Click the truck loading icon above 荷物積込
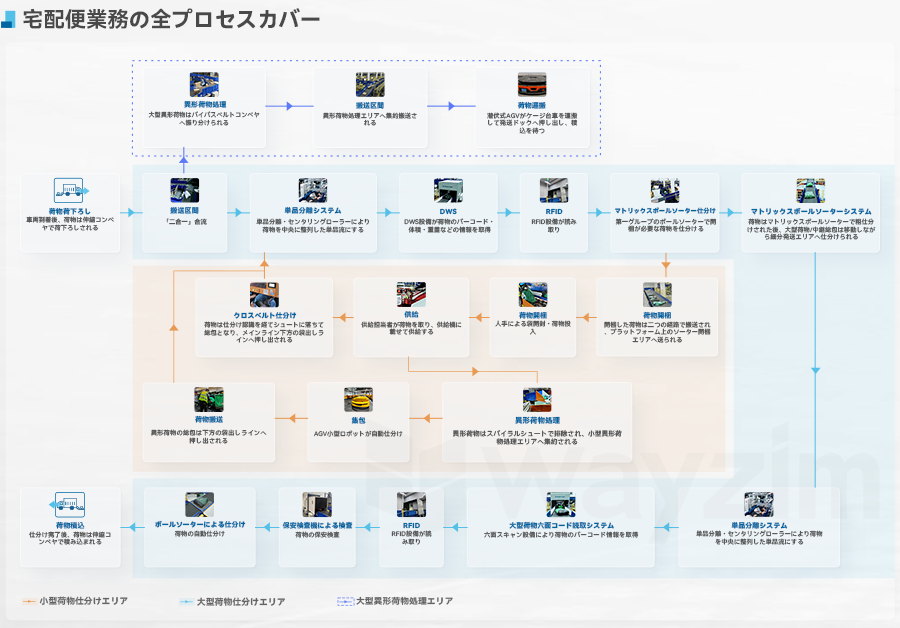The width and height of the screenshot is (900, 628). click(x=67, y=505)
